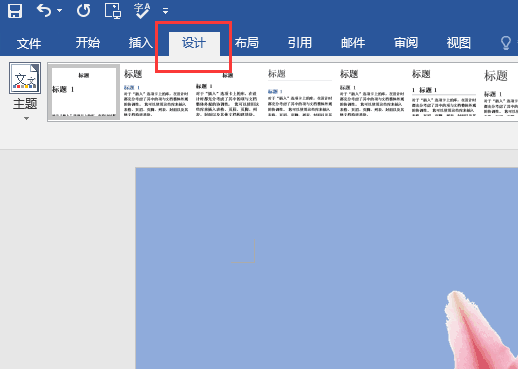Screen dimensions: 518x369
Task: Click the Redo/Repeat circular arrow icon
Action: point(83,11)
